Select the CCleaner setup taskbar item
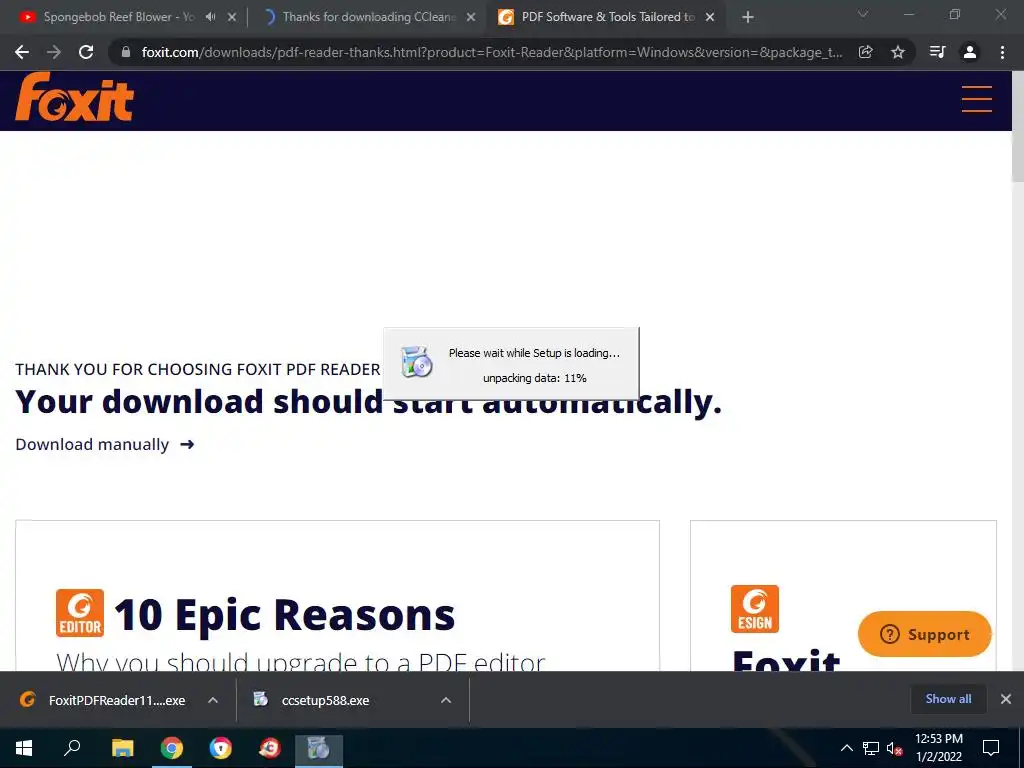1024x768 pixels. (319, 748)
